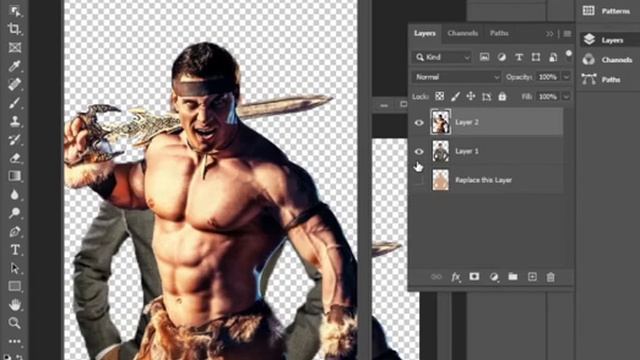Add a layer mask
The height and width of the screenshot is (360, 640).
tap(474, 277)
